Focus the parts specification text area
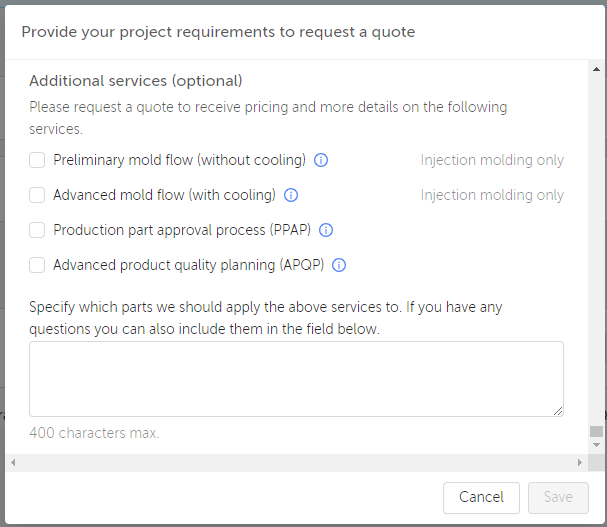Image resolution: width=607 pixels, height=527 pixels. point(295,378)
